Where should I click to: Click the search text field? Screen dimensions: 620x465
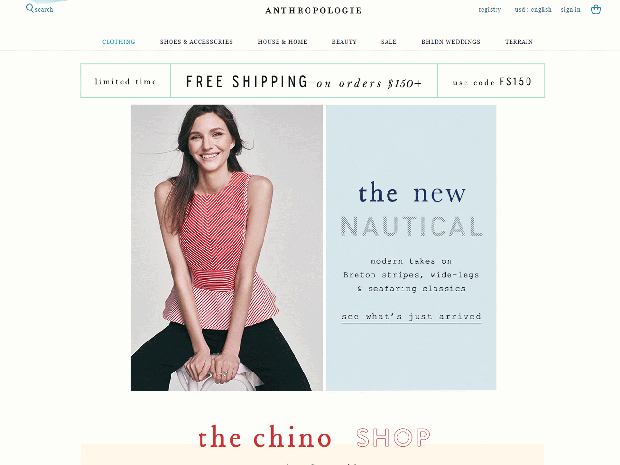[44, 9]
